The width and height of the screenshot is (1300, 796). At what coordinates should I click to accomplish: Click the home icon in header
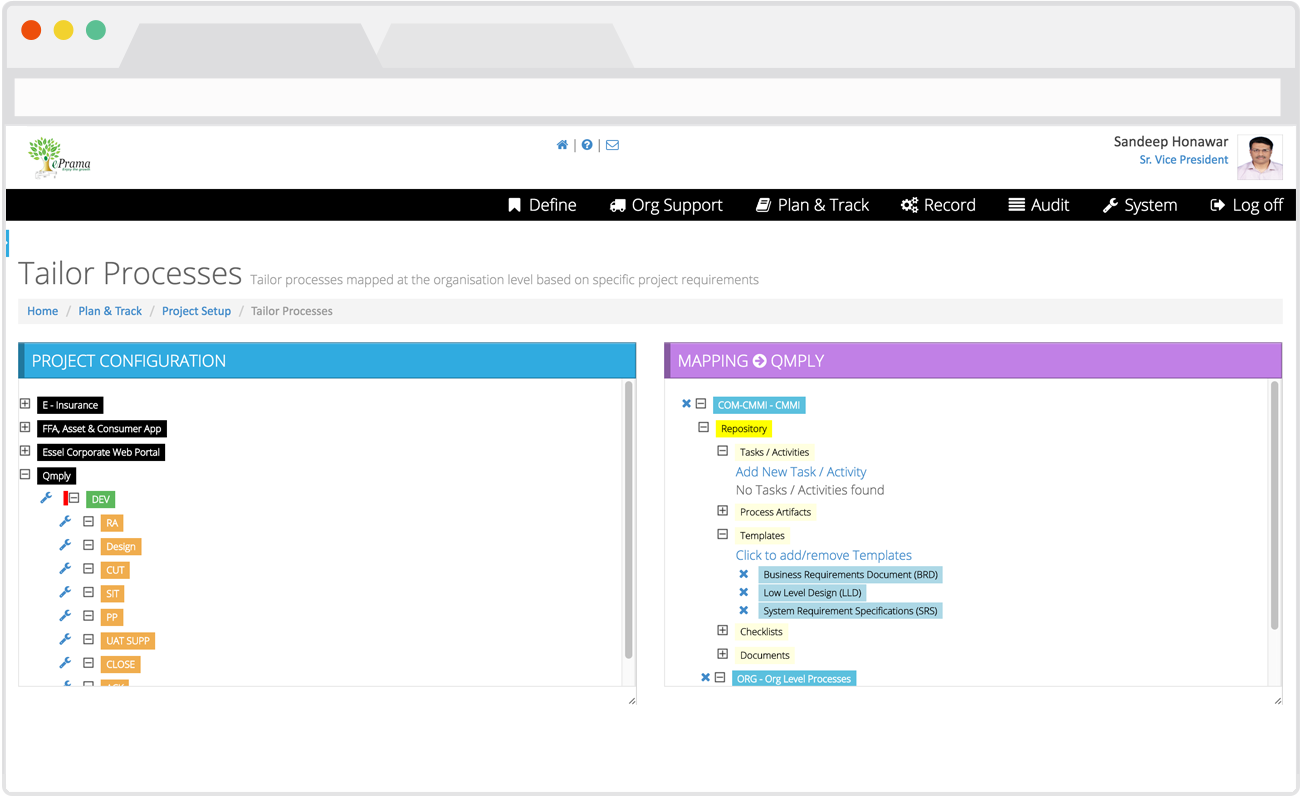click(562, 145)
